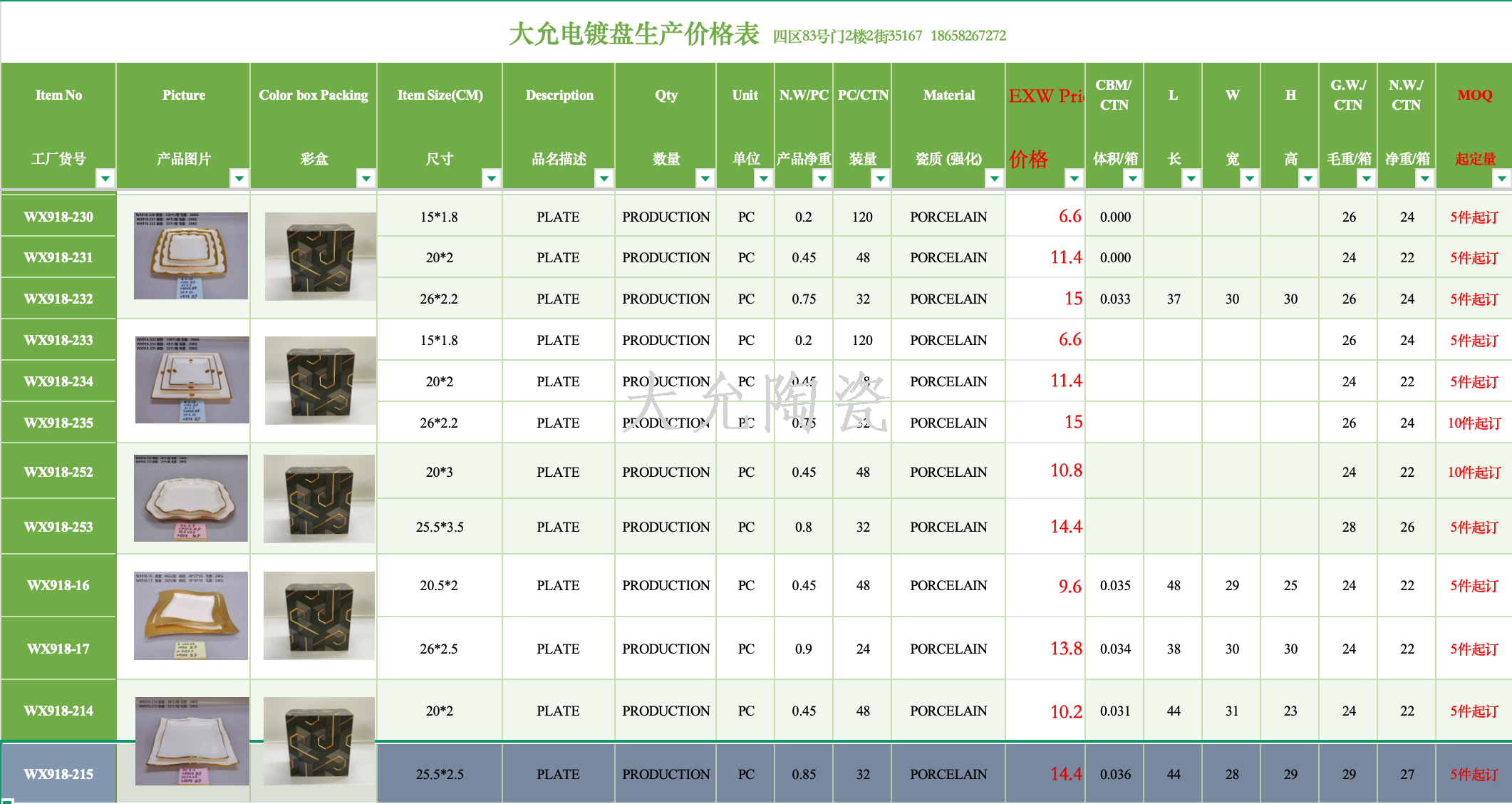The image size is (1512, 804).
Task: Select the color box image beside WX918-233
Action: pos(320,380)
